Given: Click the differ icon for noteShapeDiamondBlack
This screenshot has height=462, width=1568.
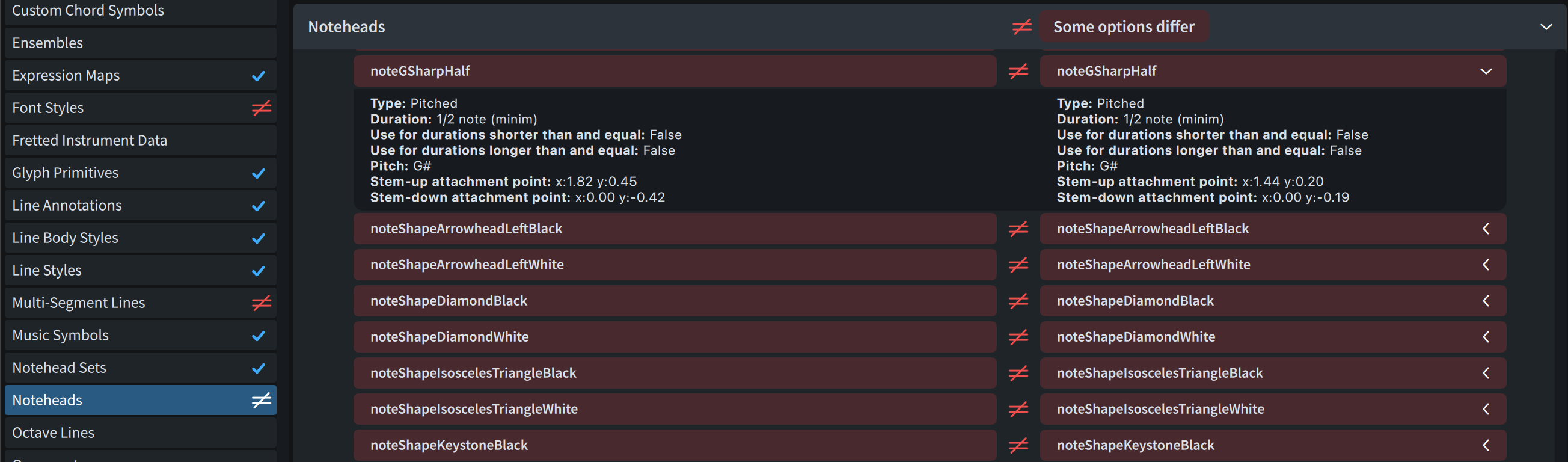Looking at the screenshot, I should click(1018, 301).
